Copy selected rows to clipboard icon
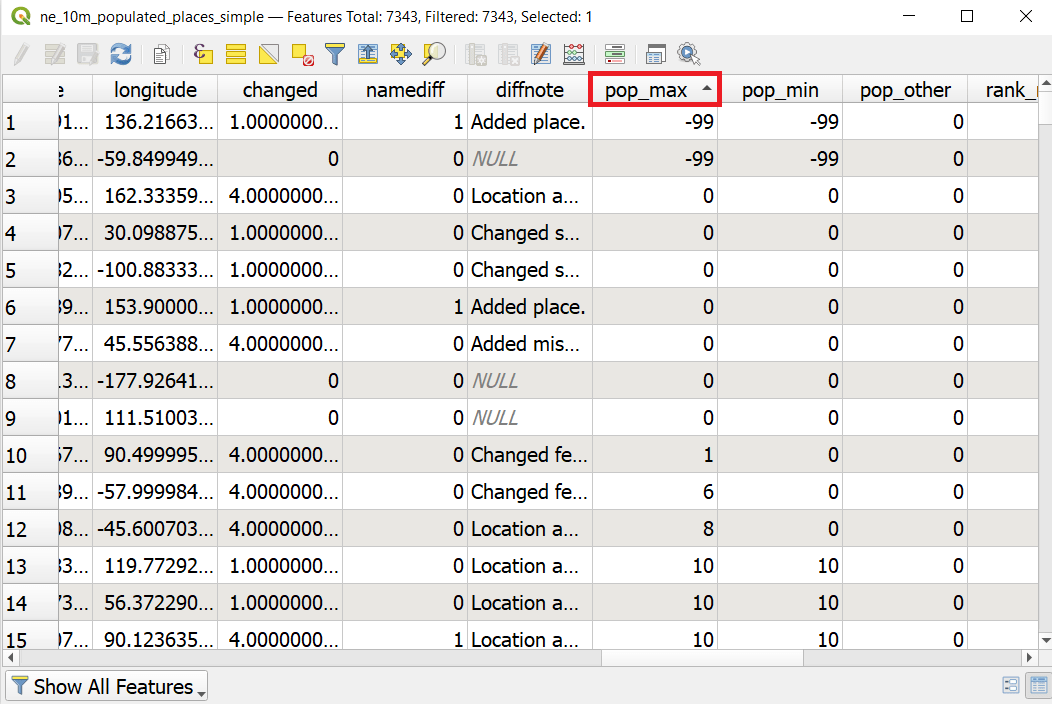The width and height of the screenshot is (1052, 704). click(x=161, y=54)
